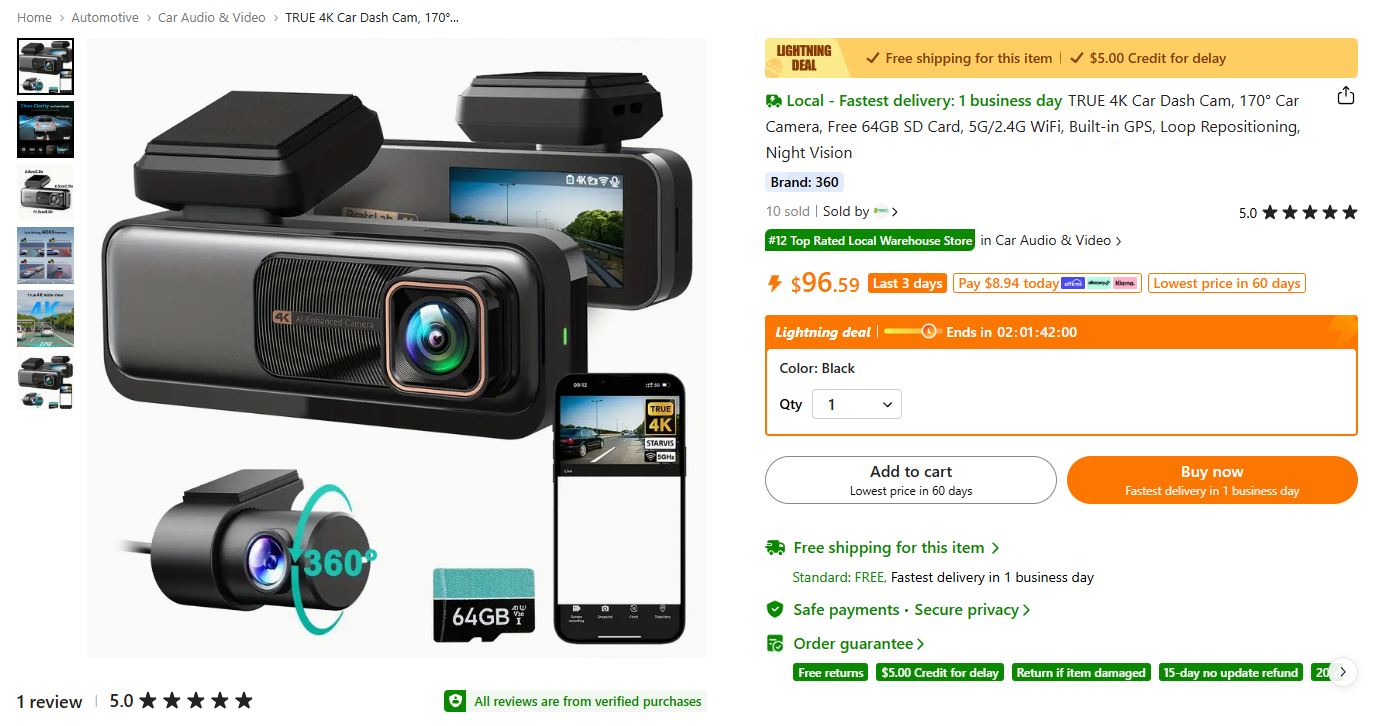Click the verified purchases shield icon

click(x=455, y=701)
